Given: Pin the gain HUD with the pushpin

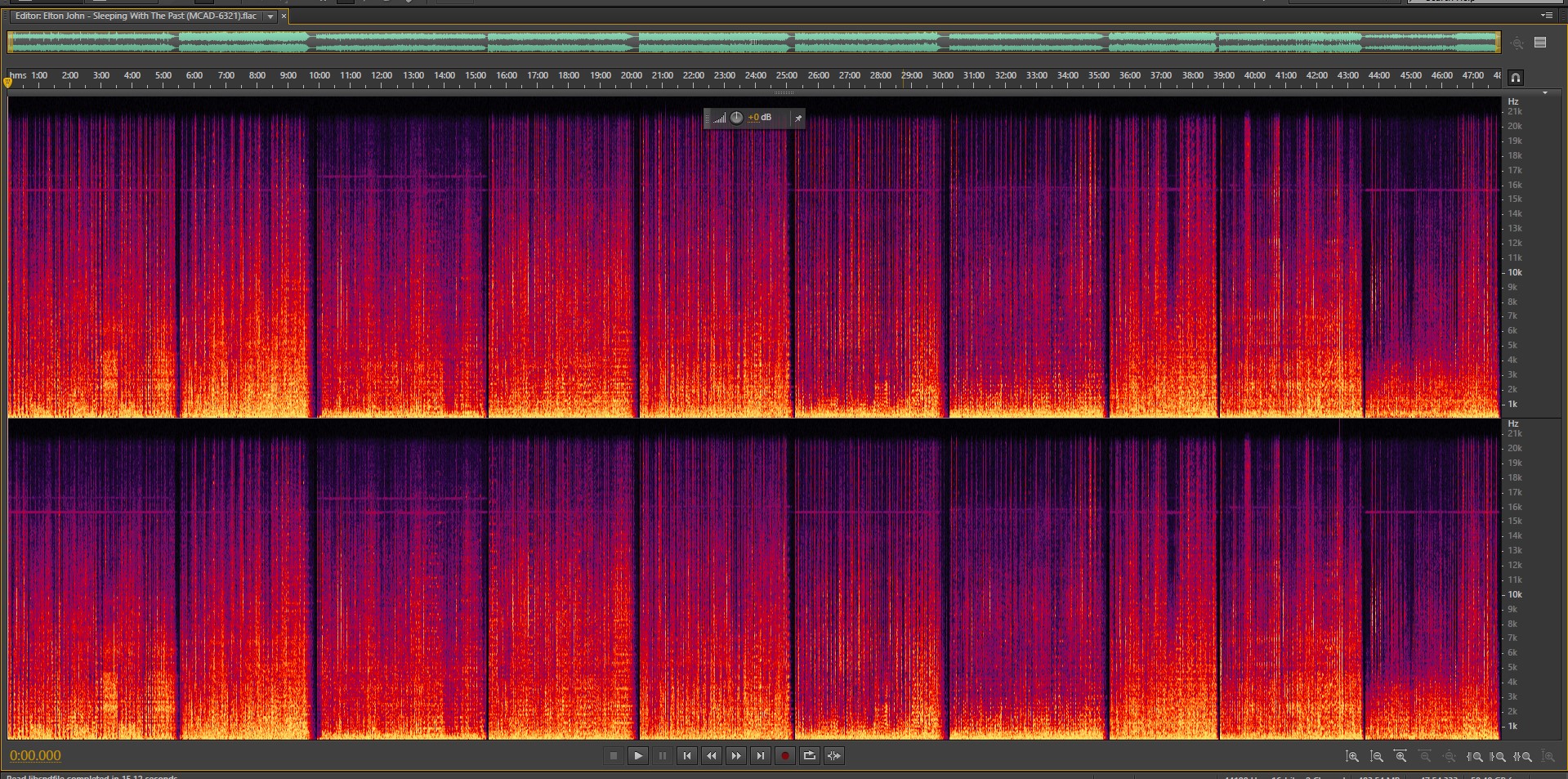Looking at the screenshot, I should click(x=798, y=119).
